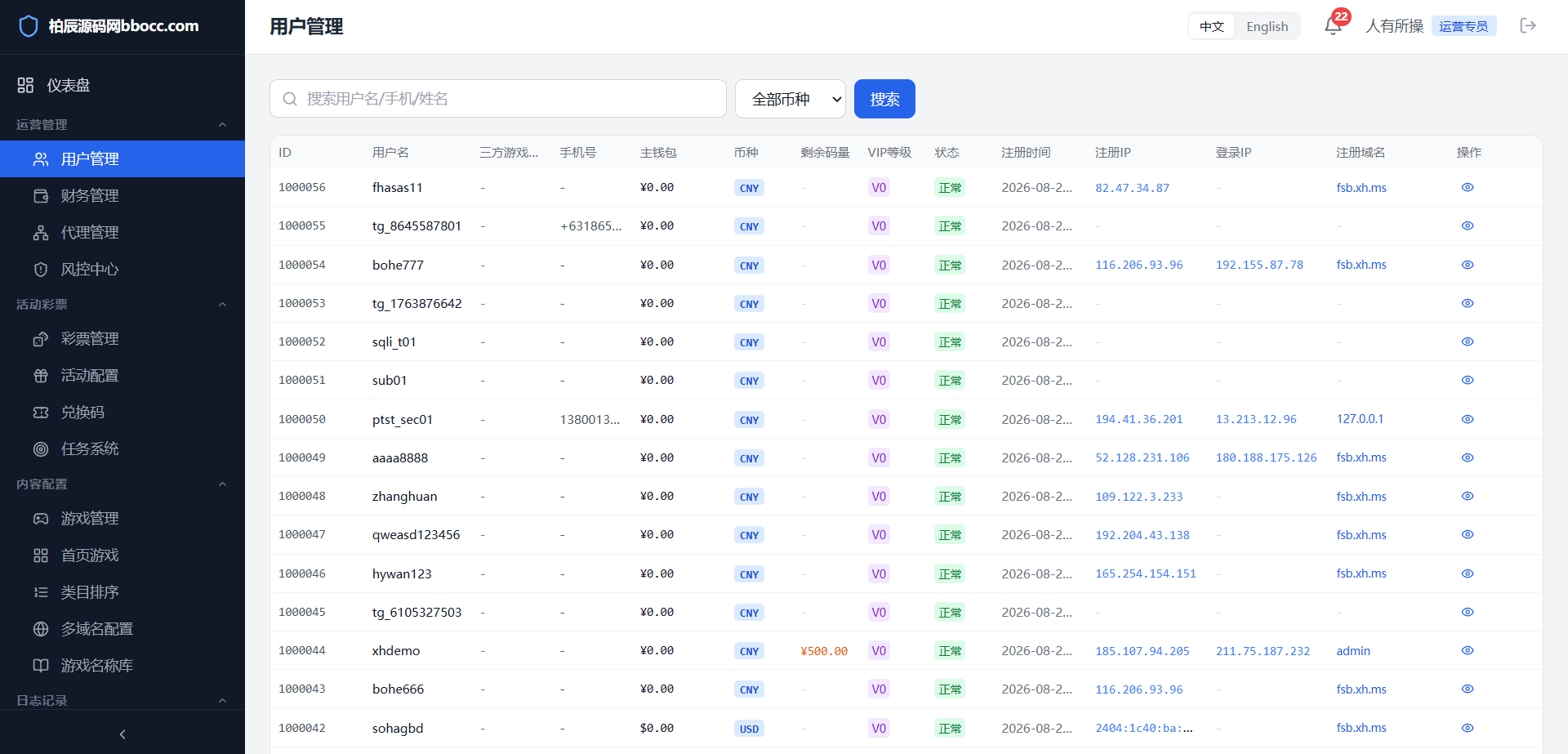The width and height of the screenshot is (1568, 754).
Task: Click the ID cell 1000050
Action: (x=302, y=419)
